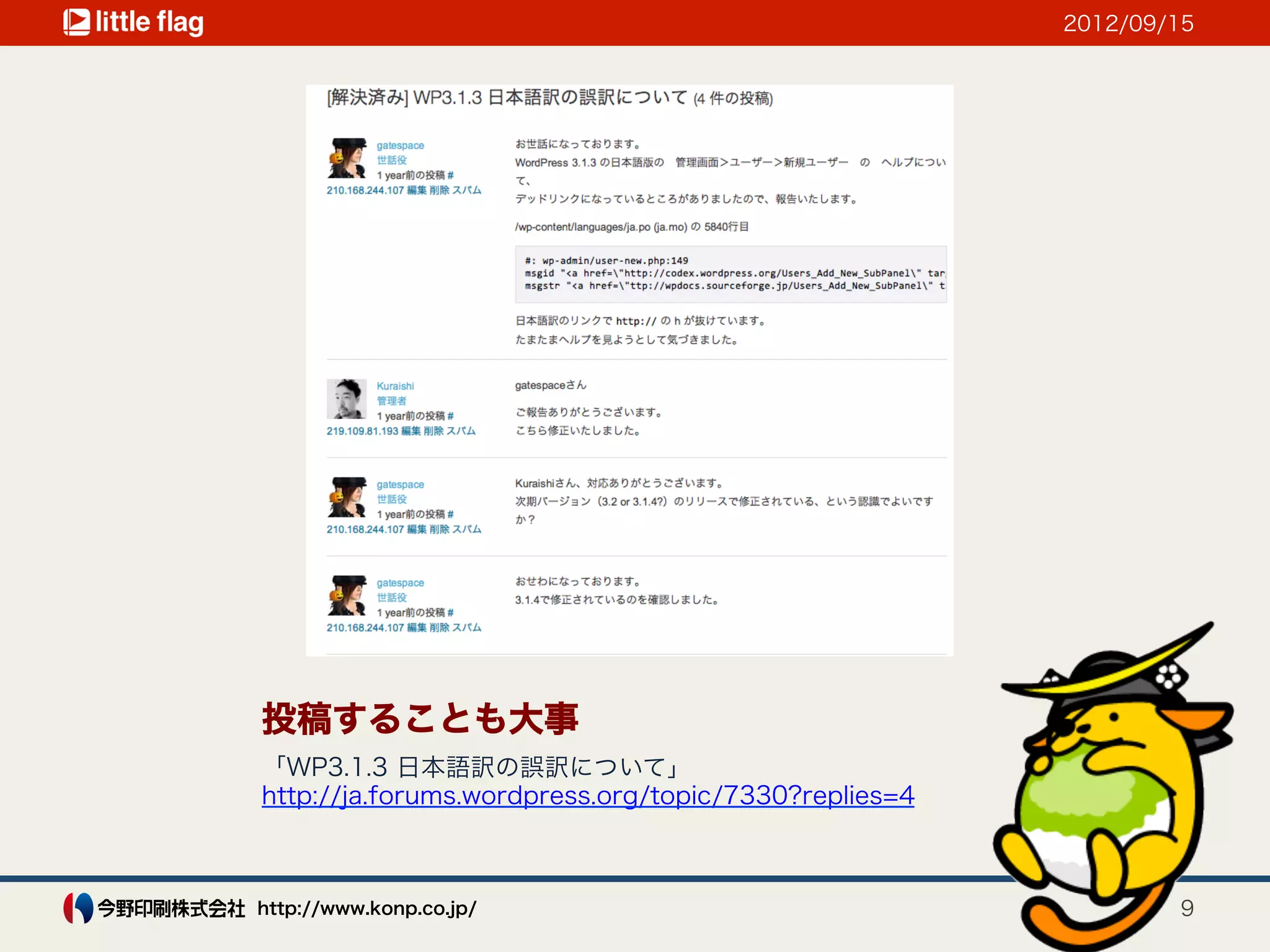This screenshot has width=1270, height=952.
Task: Click the forum topic title [解決済み] WP3.1.3 日本語訳の誤訳について
Action: (x=507, y=98)
